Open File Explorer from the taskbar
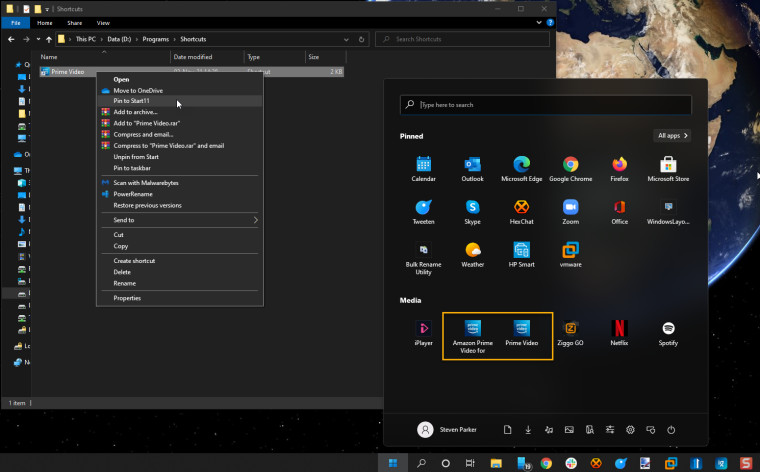This screenshot has width=760, height=472. click(496, 463)
